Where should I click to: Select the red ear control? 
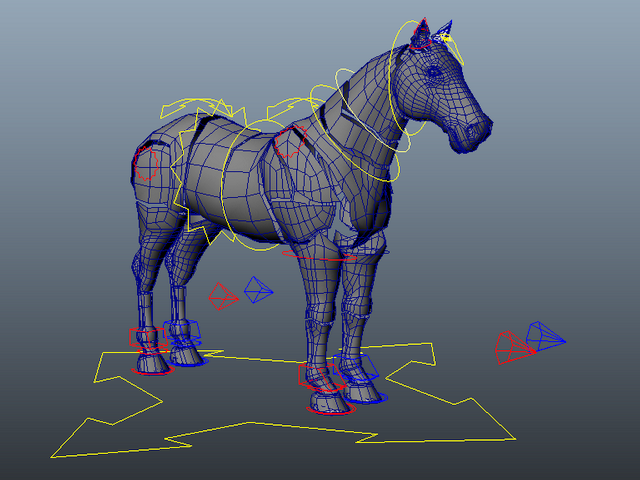pos(421,34)
